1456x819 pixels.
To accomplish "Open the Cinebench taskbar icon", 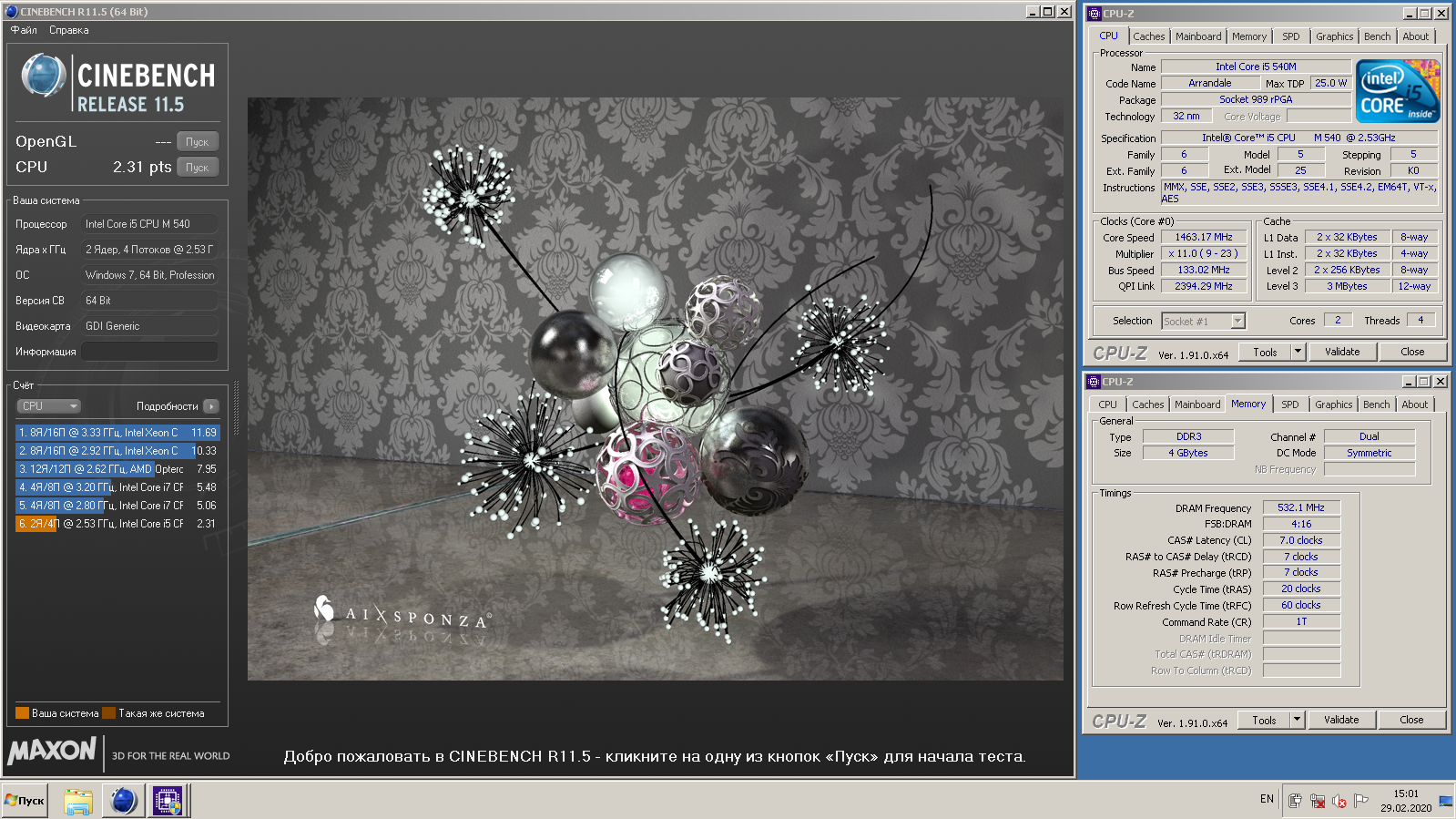I will (x=124, y=801).
